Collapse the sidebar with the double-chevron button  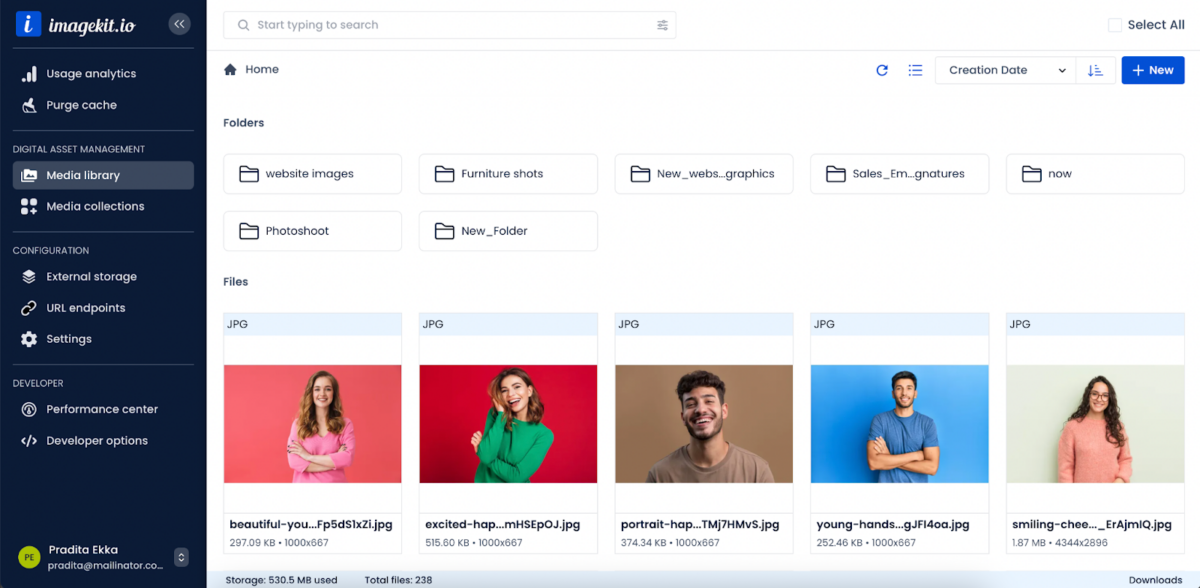tap(179, 24)
